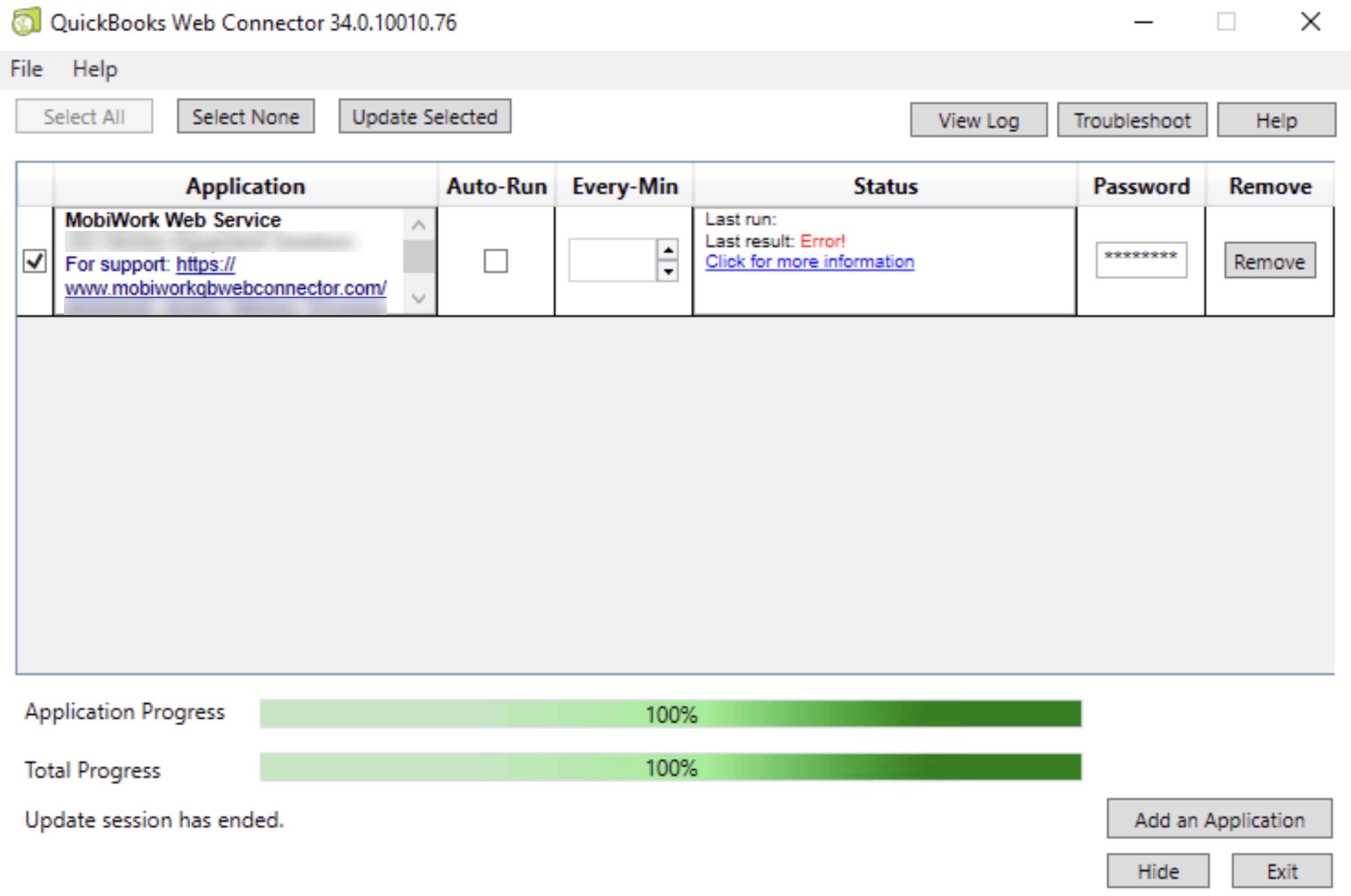Open the File menu
1351x896 pixels.
26,69
